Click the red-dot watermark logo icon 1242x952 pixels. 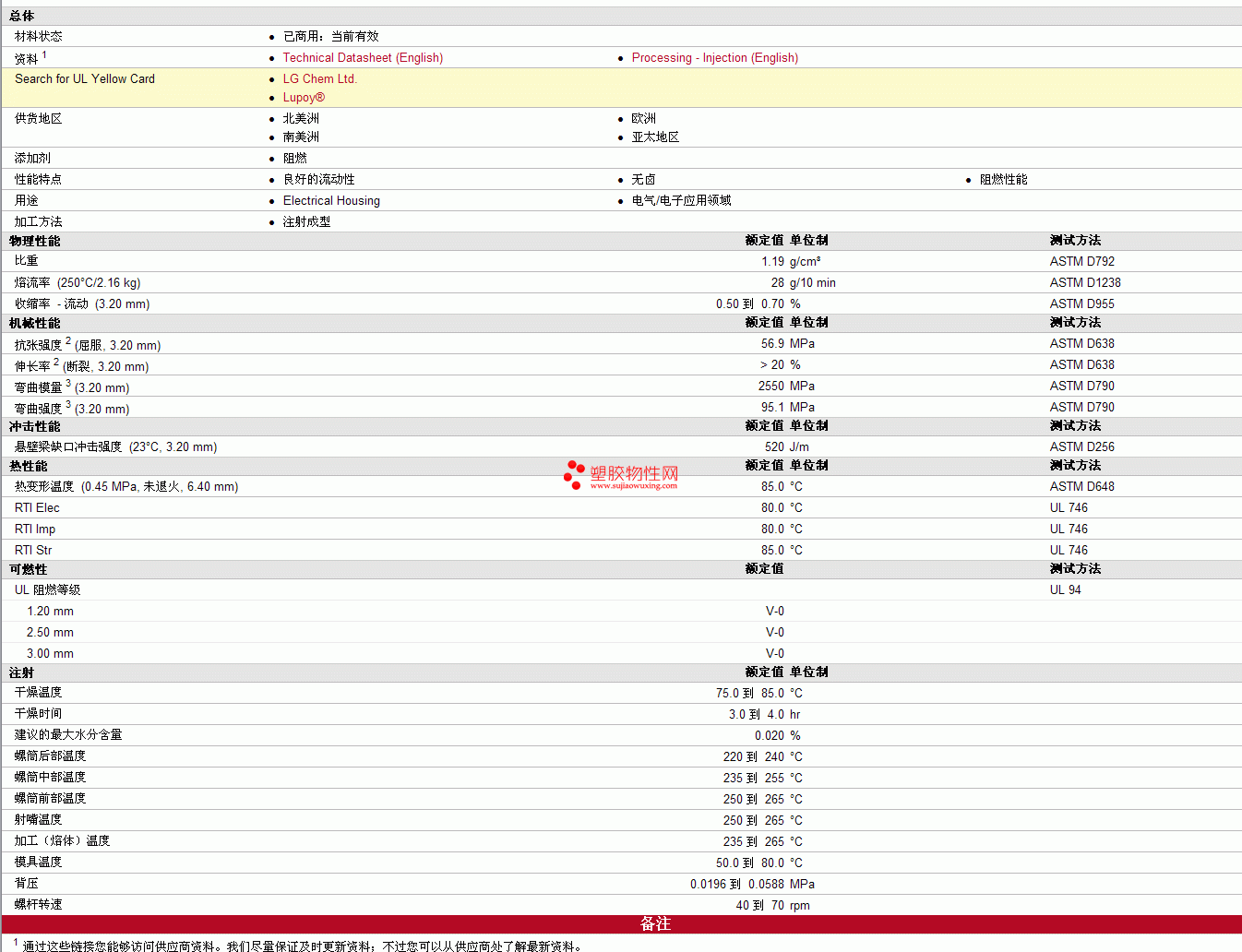coord(574,474)
